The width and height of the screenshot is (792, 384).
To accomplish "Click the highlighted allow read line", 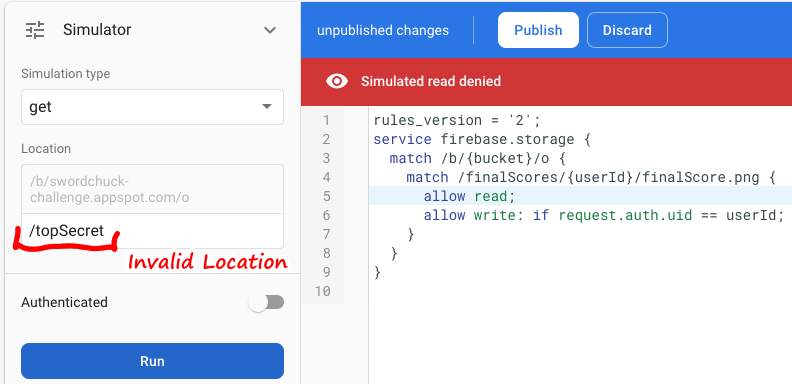I will [469, 197].
